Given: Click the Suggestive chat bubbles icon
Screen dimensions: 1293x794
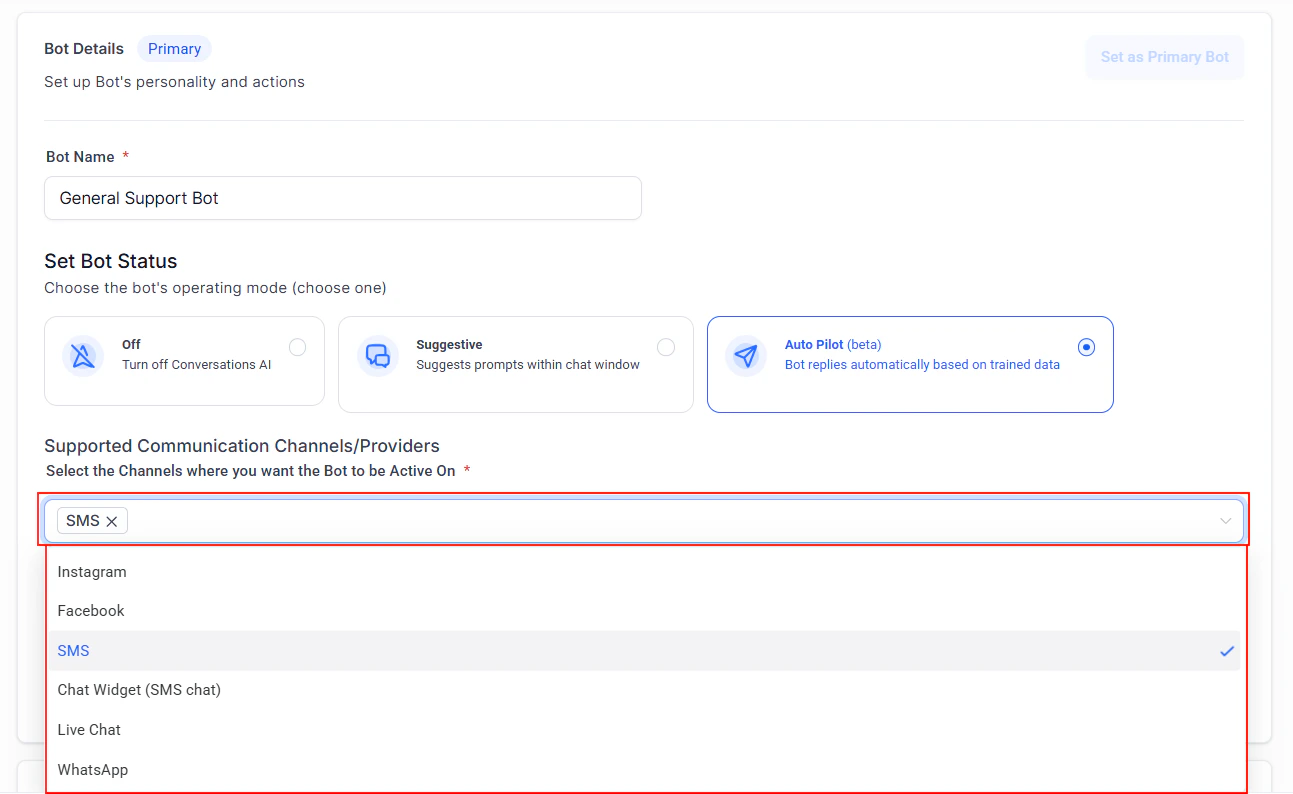Looking at the screenshot, I should (x=378, y=355).
